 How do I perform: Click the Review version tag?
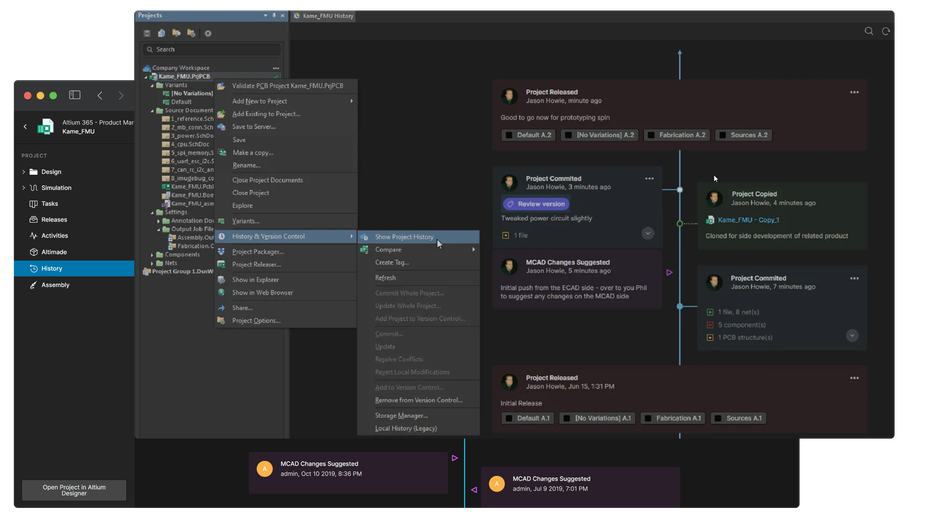point(536,204)
